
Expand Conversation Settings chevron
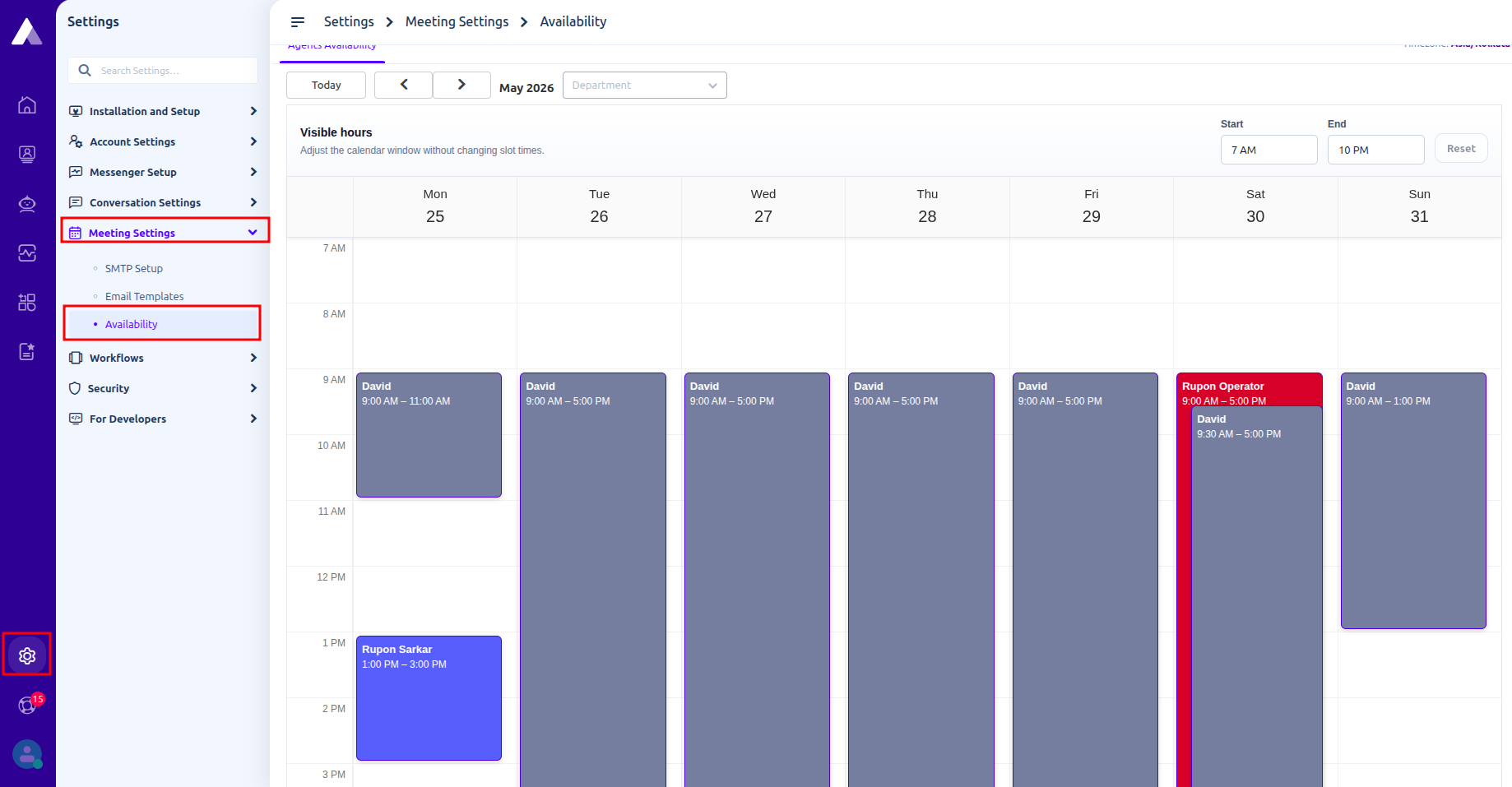(x=253, y=202)
